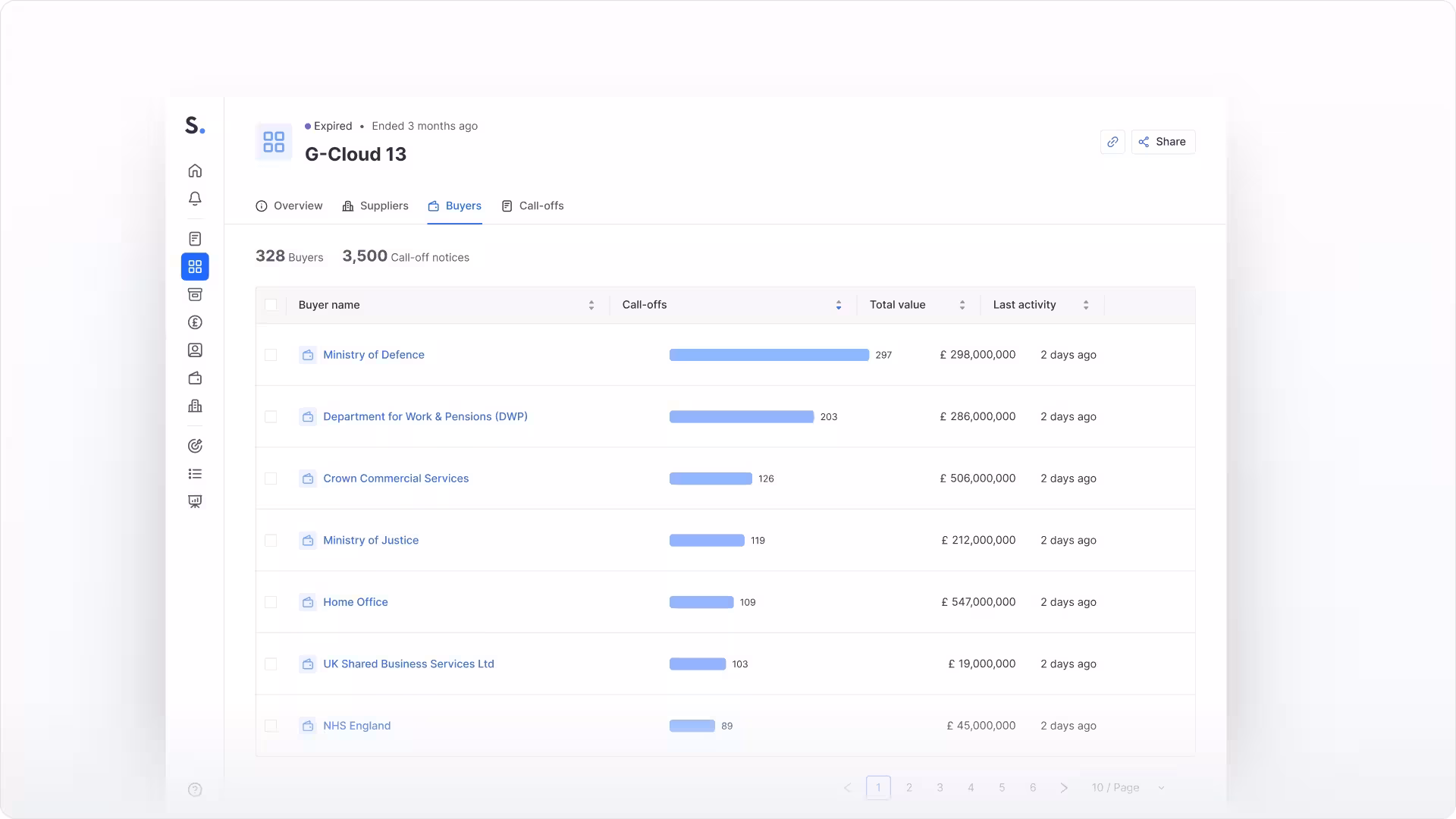
Task: Open the archive box sidebar icon
Action: pos(195,294)
